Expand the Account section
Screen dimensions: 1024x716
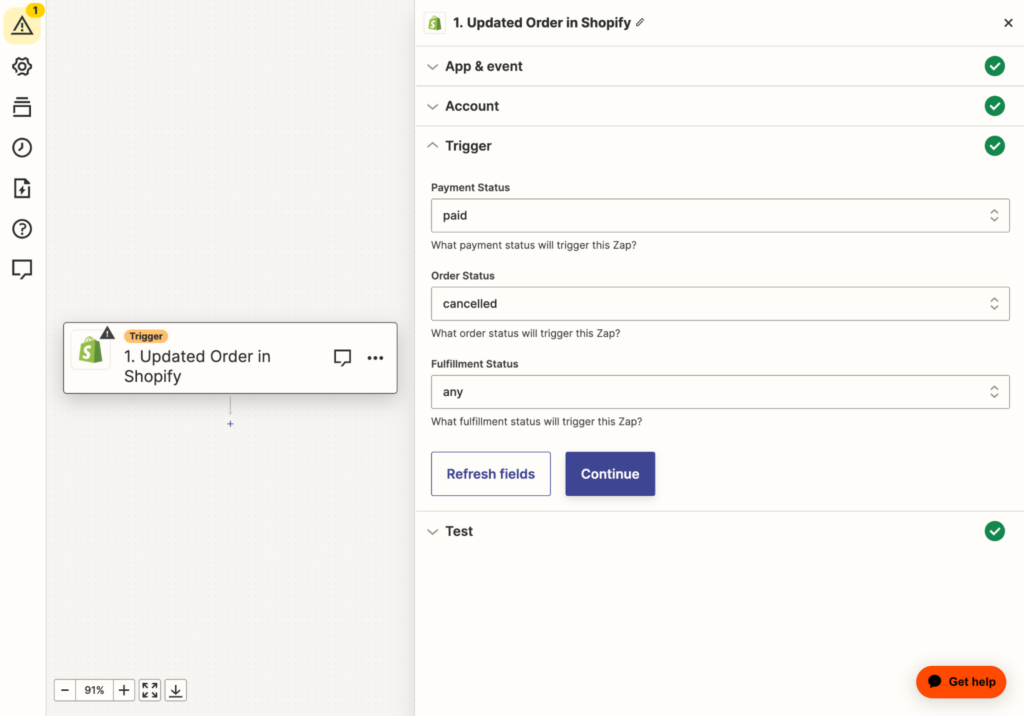(x=719, y=106)
